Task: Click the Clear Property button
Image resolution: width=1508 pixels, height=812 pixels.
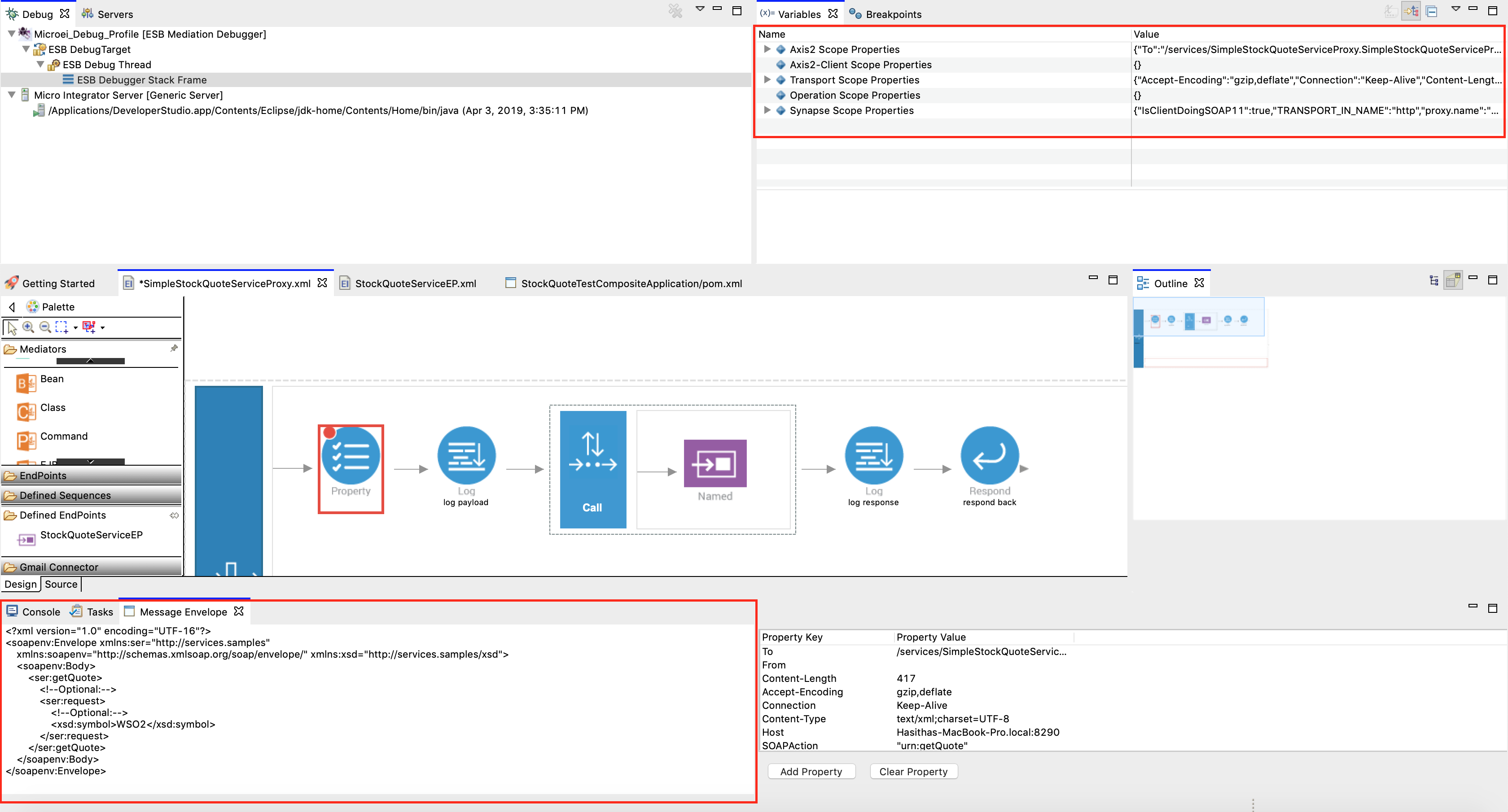Action: (x=911, y=772)
